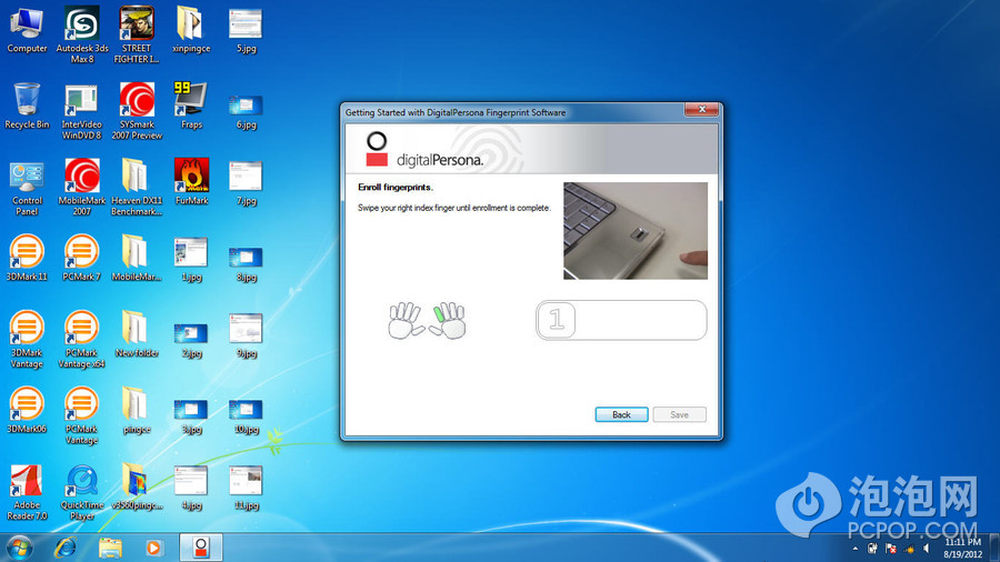Open the Windows Start menu
1000x562 pixels.
(18, 548)
